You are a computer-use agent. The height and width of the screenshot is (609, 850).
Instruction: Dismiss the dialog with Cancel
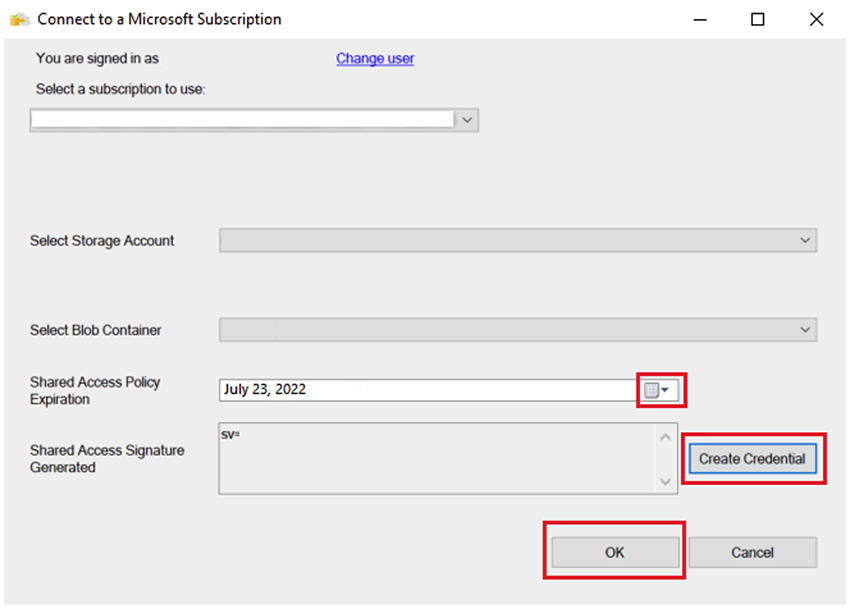[x=752, y=552]
